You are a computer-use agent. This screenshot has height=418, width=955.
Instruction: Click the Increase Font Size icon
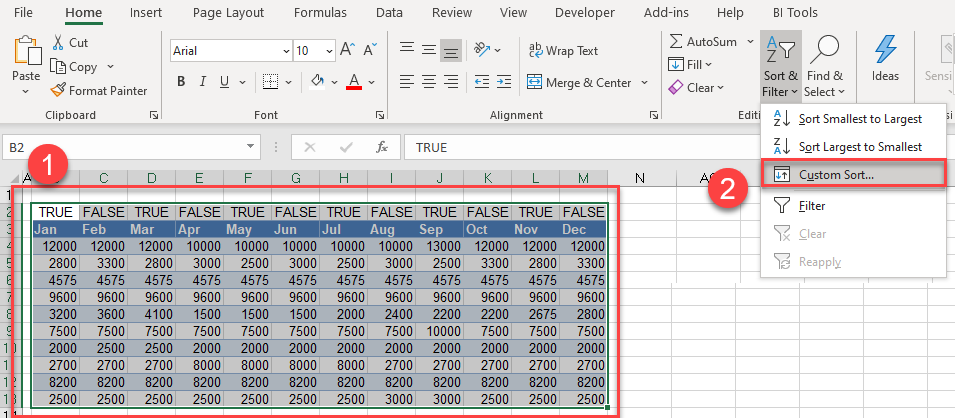click(x=347, y=50)
